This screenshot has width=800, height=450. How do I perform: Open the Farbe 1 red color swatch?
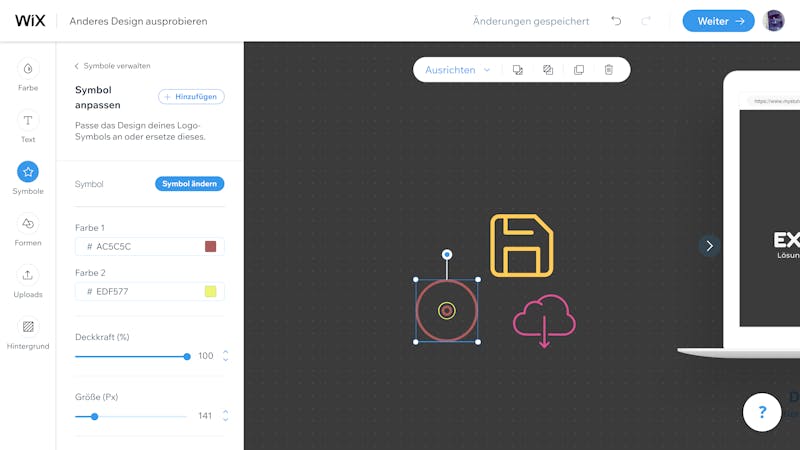pyautogui.click(x=210, y=246)
